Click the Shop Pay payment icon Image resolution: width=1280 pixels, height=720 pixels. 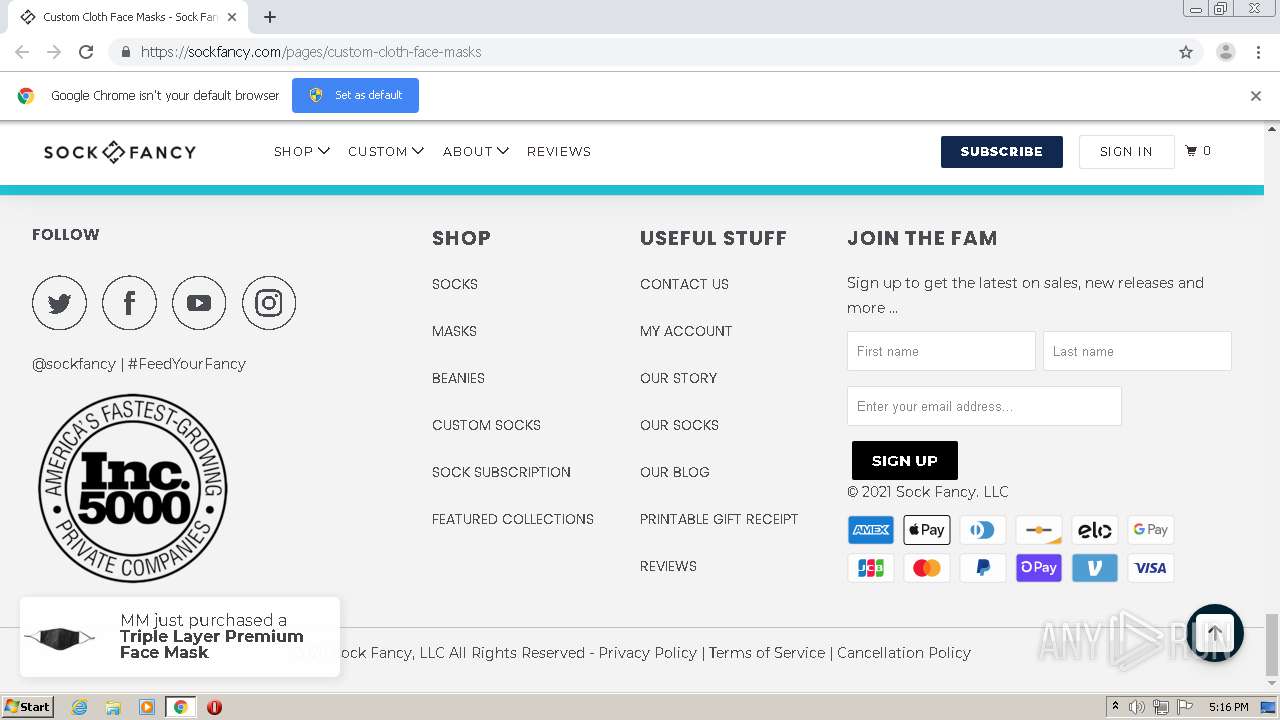(1039, 568)
